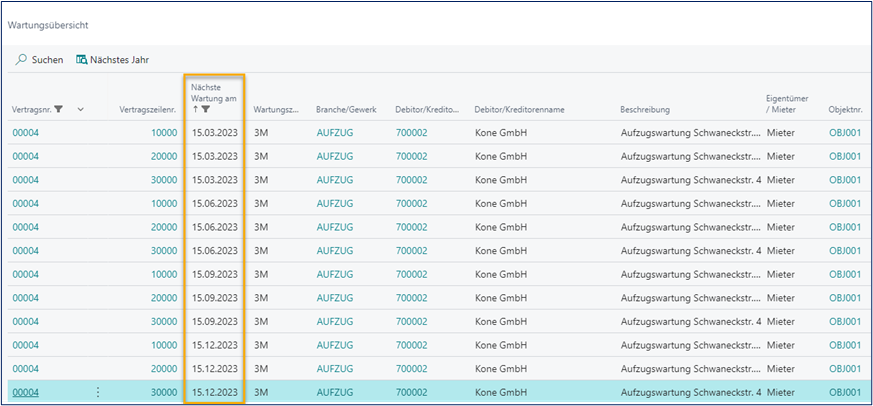Open object OBJ001 in line 20000, 15.06.2023 row

[x=845, y=227]
